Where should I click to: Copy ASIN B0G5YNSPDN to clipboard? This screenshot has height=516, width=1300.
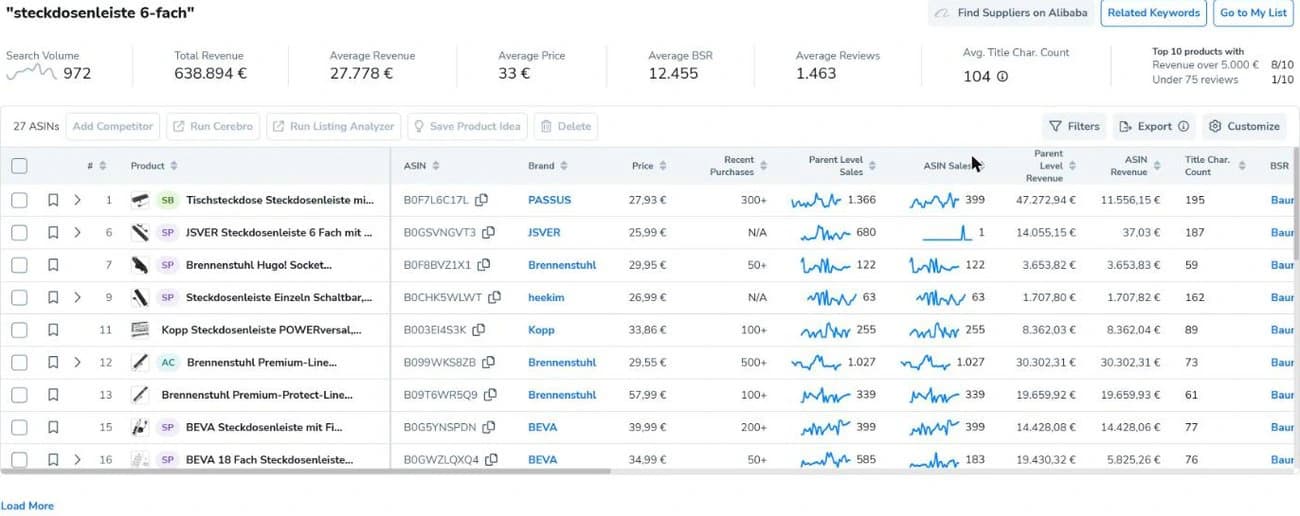[489, 427]
